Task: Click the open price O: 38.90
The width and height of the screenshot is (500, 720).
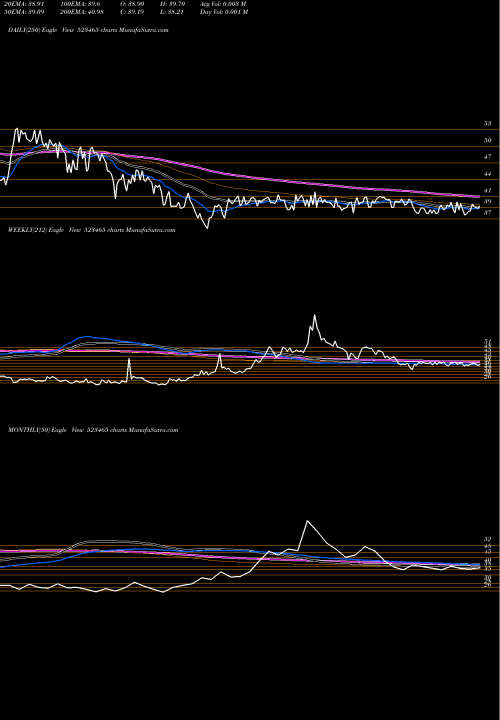Action: (133, 3)
